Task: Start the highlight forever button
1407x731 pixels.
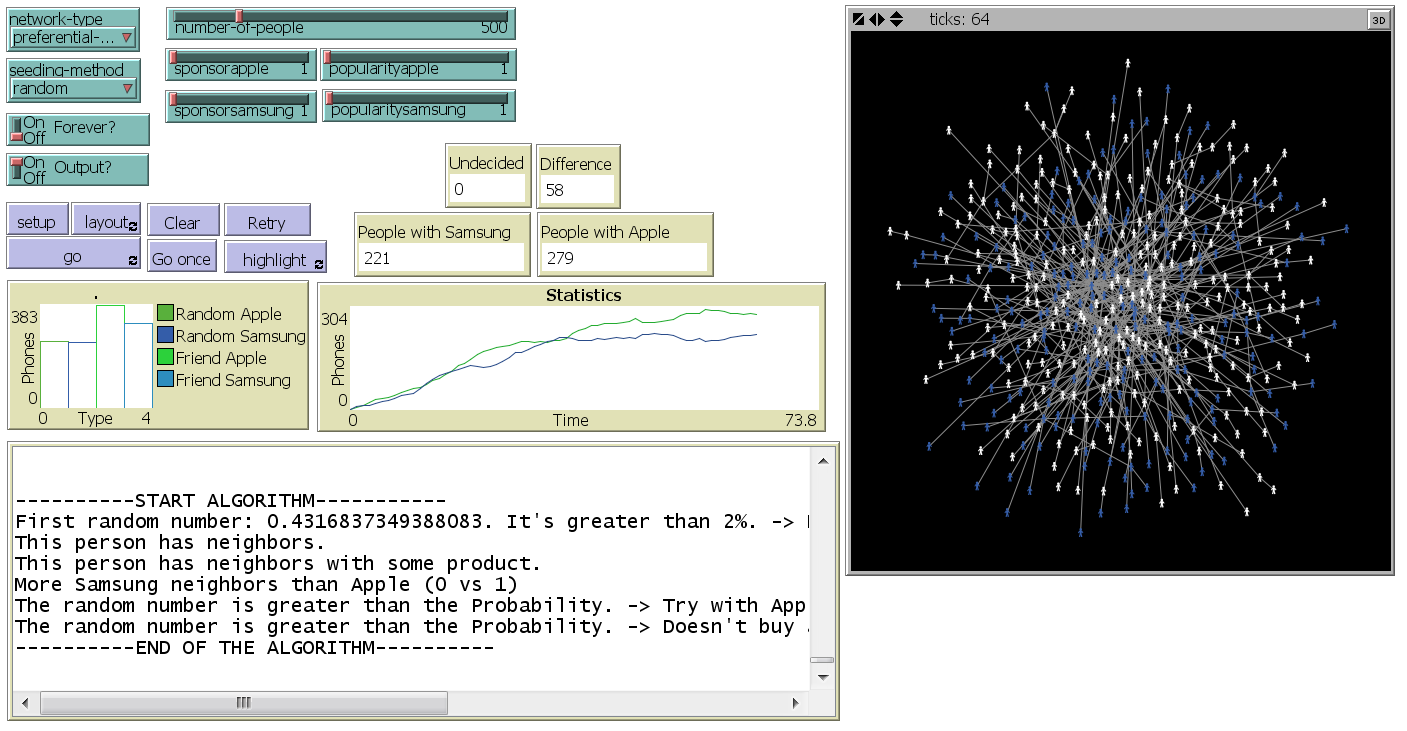Action: (275, 259)
